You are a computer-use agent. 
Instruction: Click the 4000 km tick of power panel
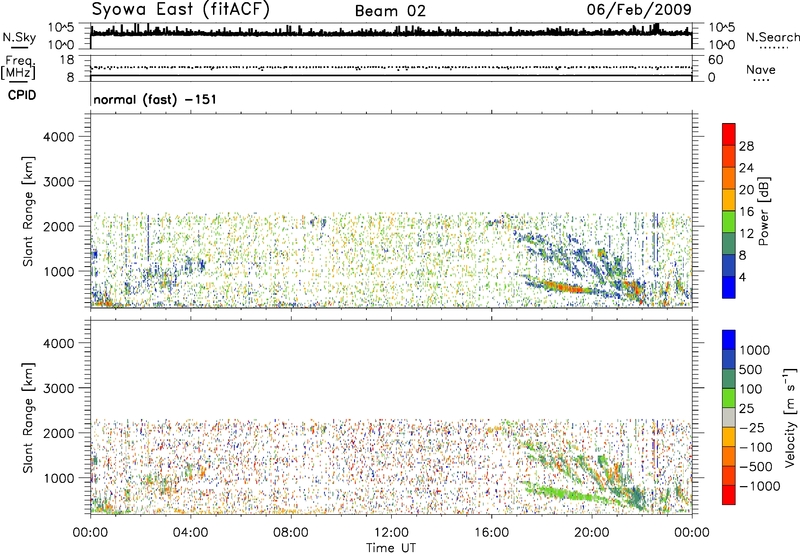click(x=59, y=137)
